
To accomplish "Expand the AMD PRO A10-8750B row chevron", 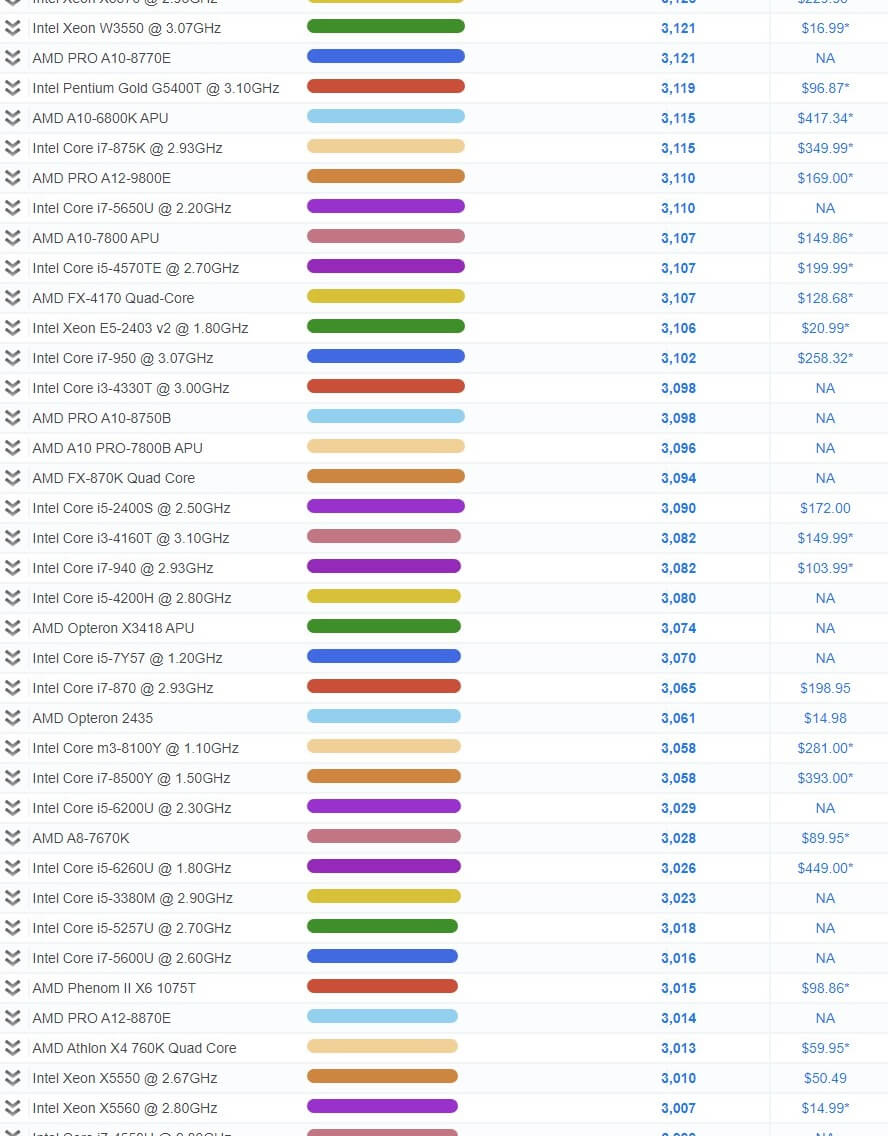I will click(12, 418).
